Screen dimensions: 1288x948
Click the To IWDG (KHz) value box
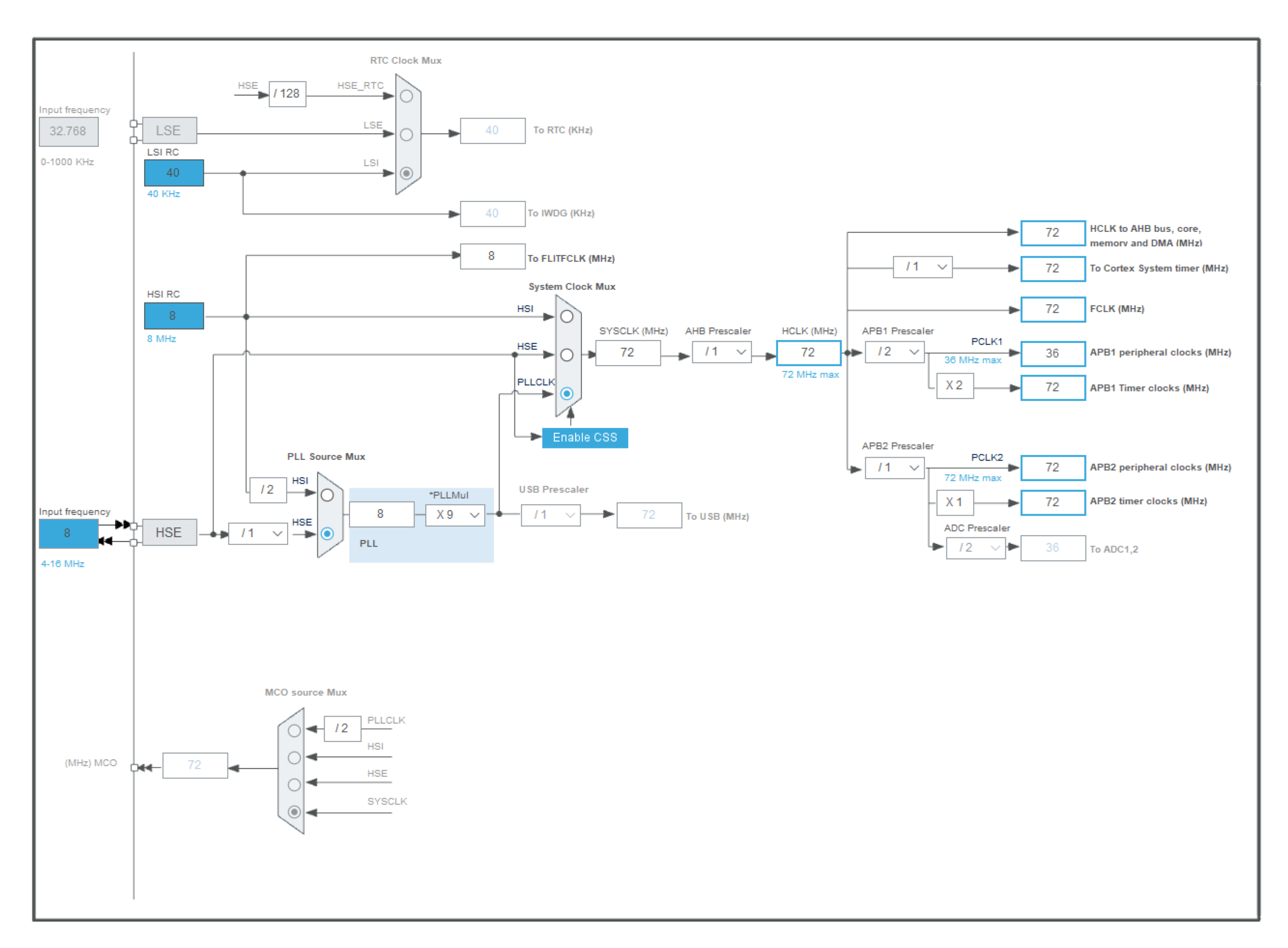(492, 214)
